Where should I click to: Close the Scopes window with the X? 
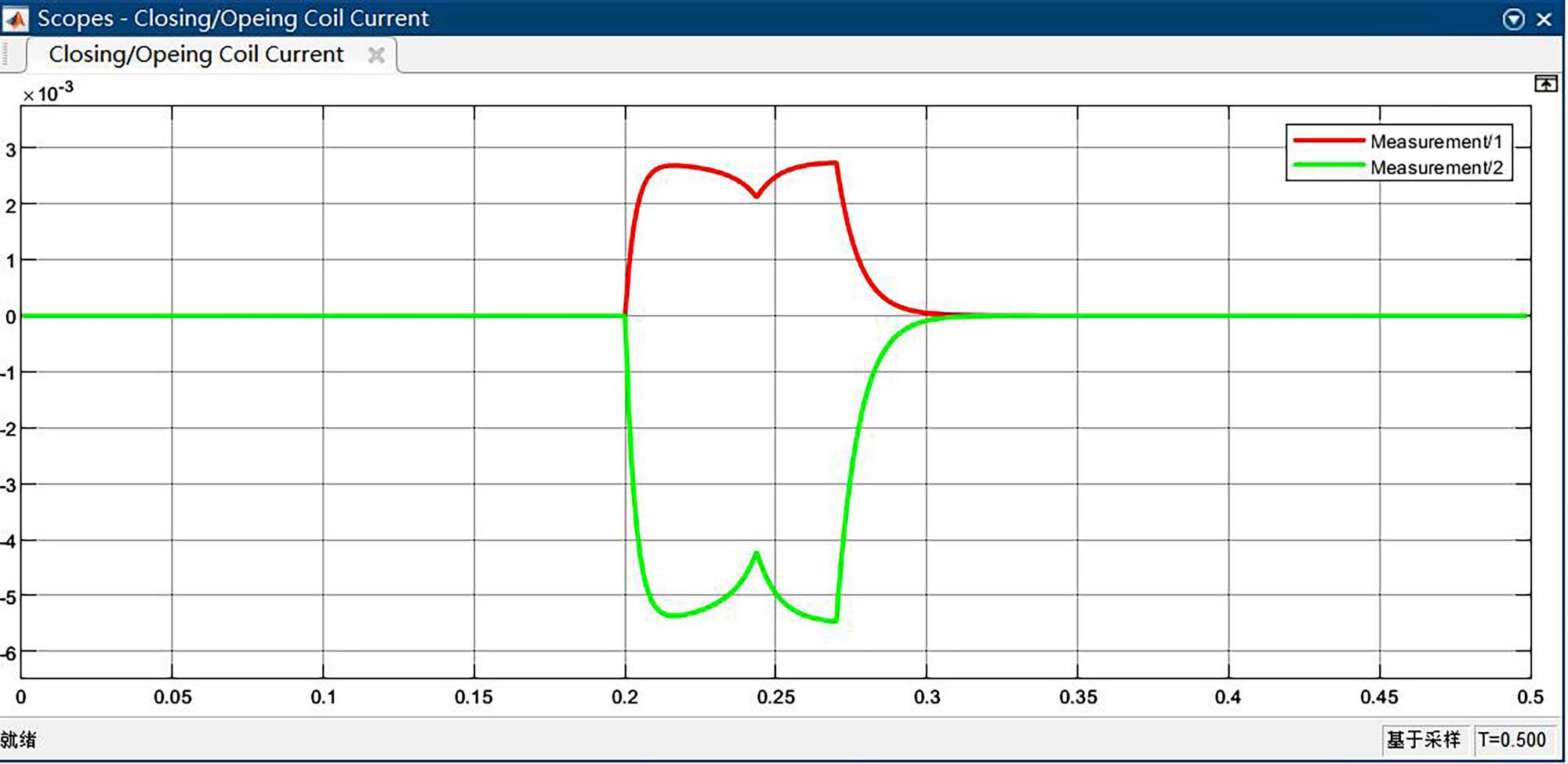1544,19
